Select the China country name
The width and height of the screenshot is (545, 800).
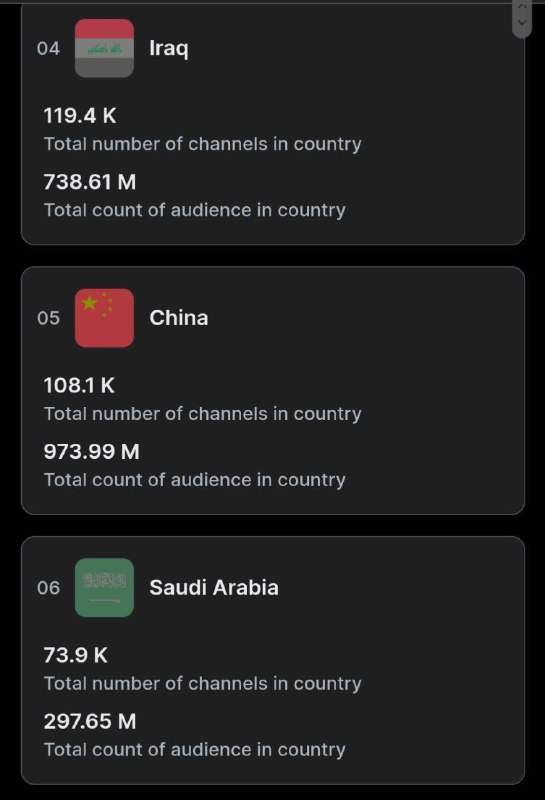179,318
